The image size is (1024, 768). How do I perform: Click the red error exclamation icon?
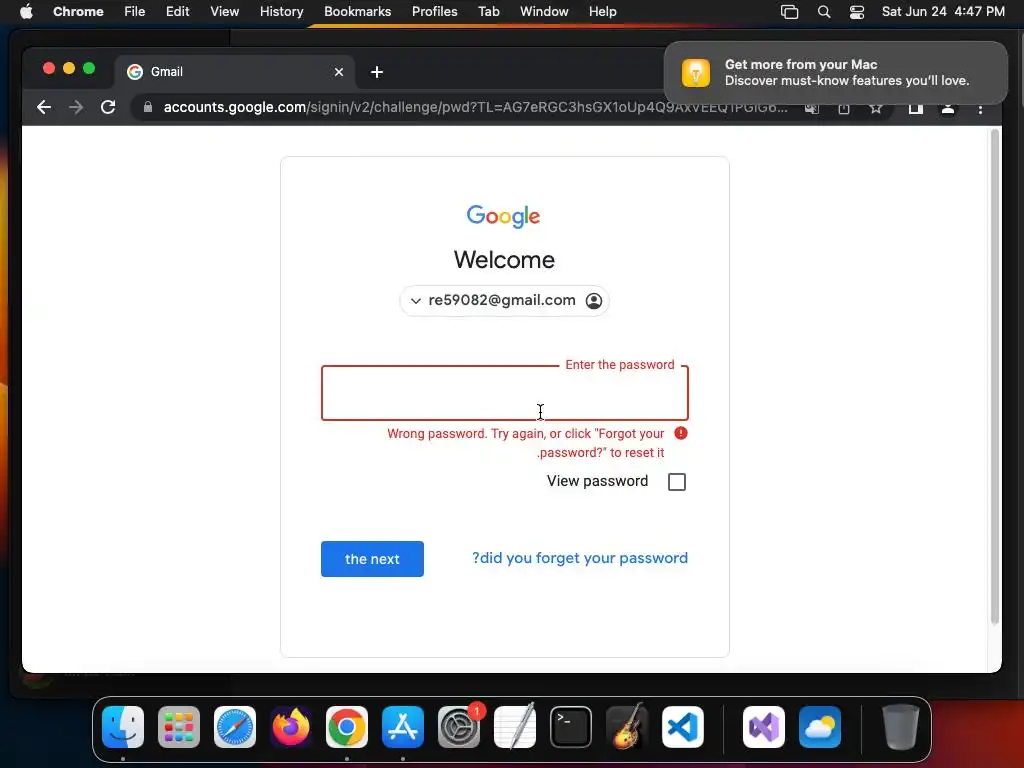[x=680, y=433]
